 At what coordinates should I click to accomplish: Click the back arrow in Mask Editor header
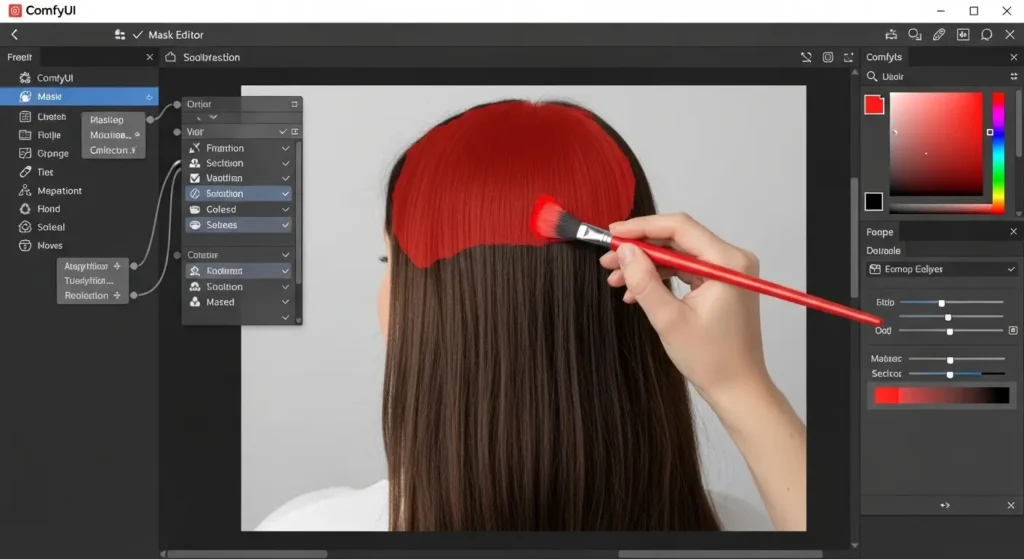(x=14, y=35)
